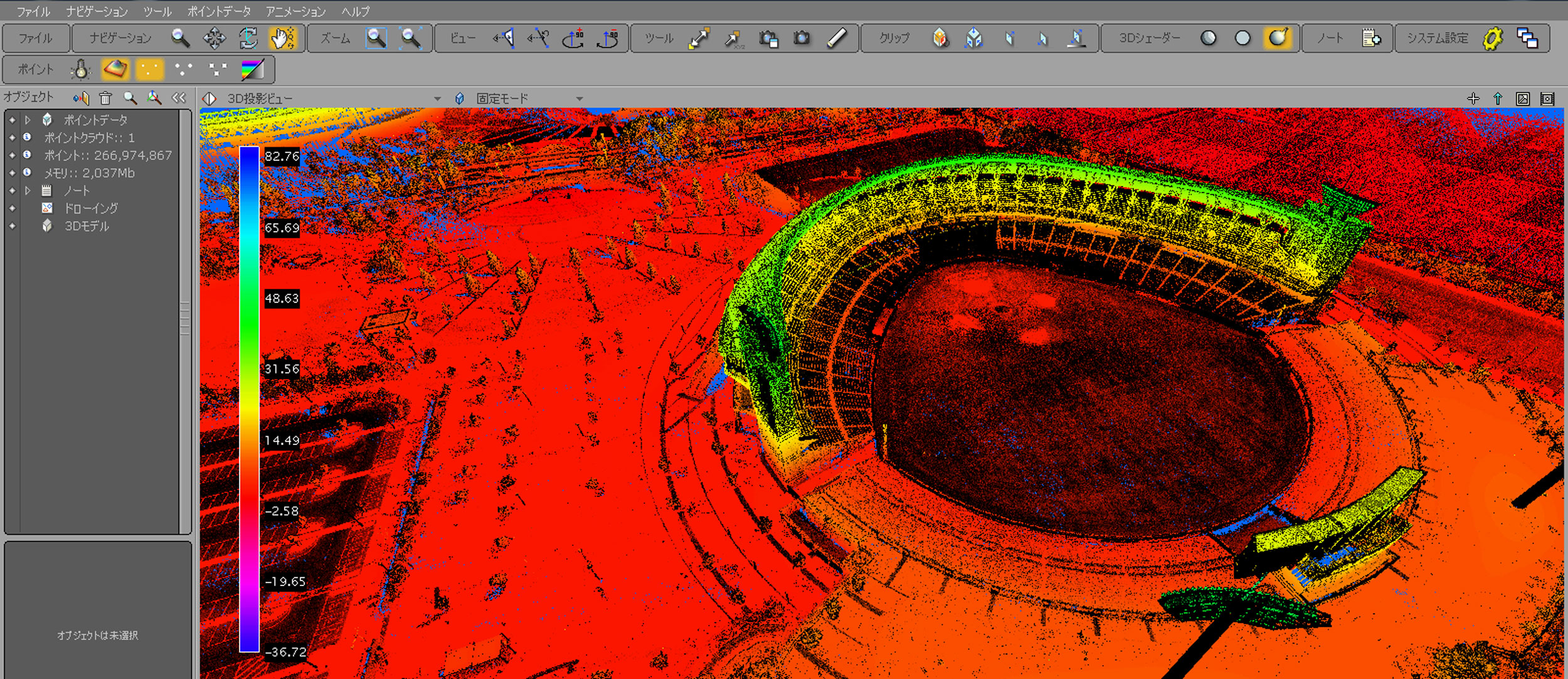Click the blue cube mode icon
This screenshot has width=1568, height=679.
pyautogui.click(x=460, y=99)
